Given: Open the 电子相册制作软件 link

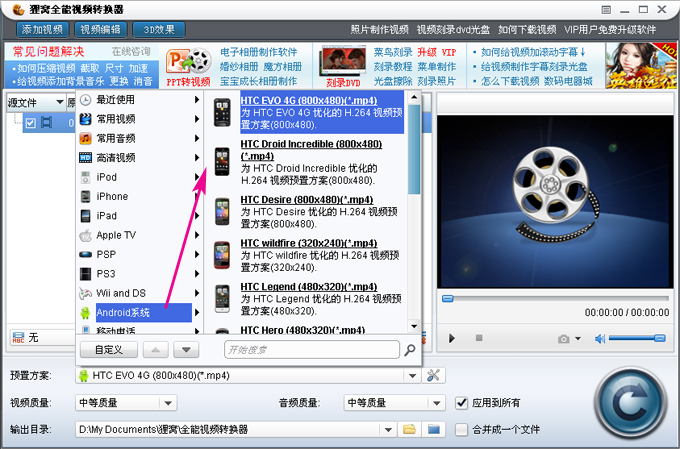Looking at the screenshot, I should [x=258, y=52].
